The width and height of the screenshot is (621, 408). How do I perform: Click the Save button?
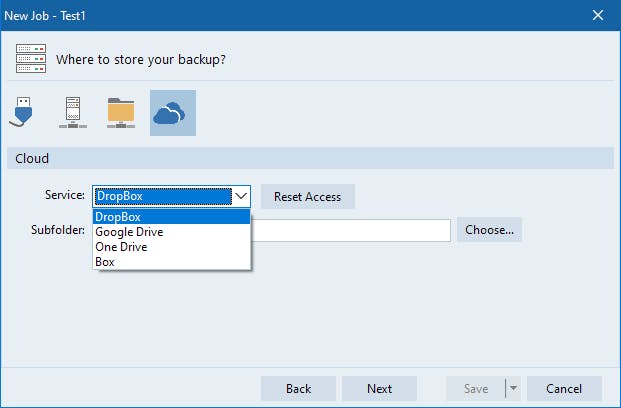tap(475, 388)
